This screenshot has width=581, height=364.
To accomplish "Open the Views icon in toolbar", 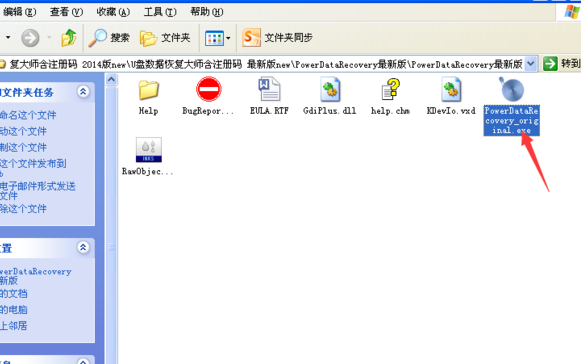I will pyautogui.click(x=214, y=38).
